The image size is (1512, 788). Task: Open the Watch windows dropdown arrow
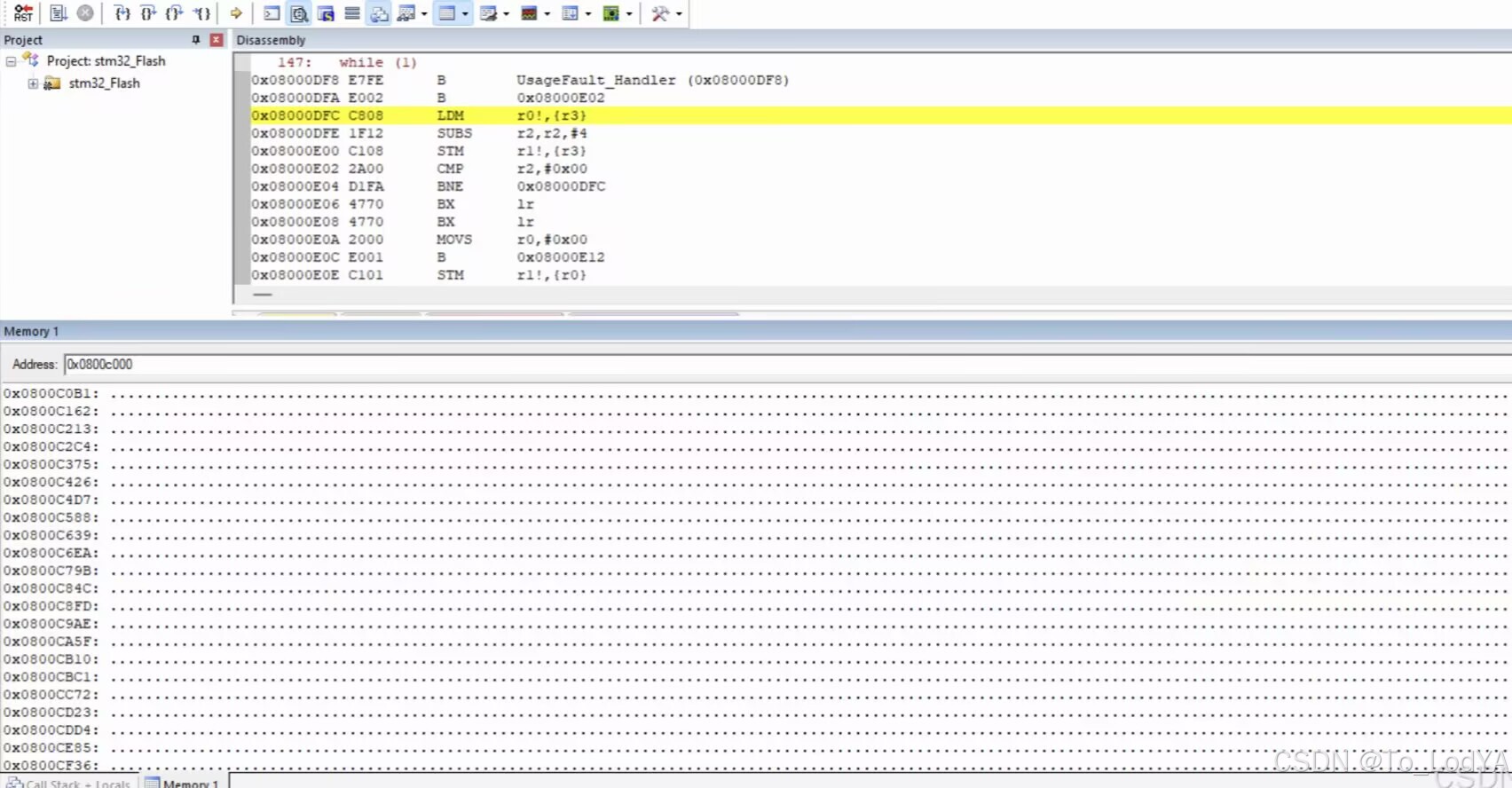(x=424, y=14)
